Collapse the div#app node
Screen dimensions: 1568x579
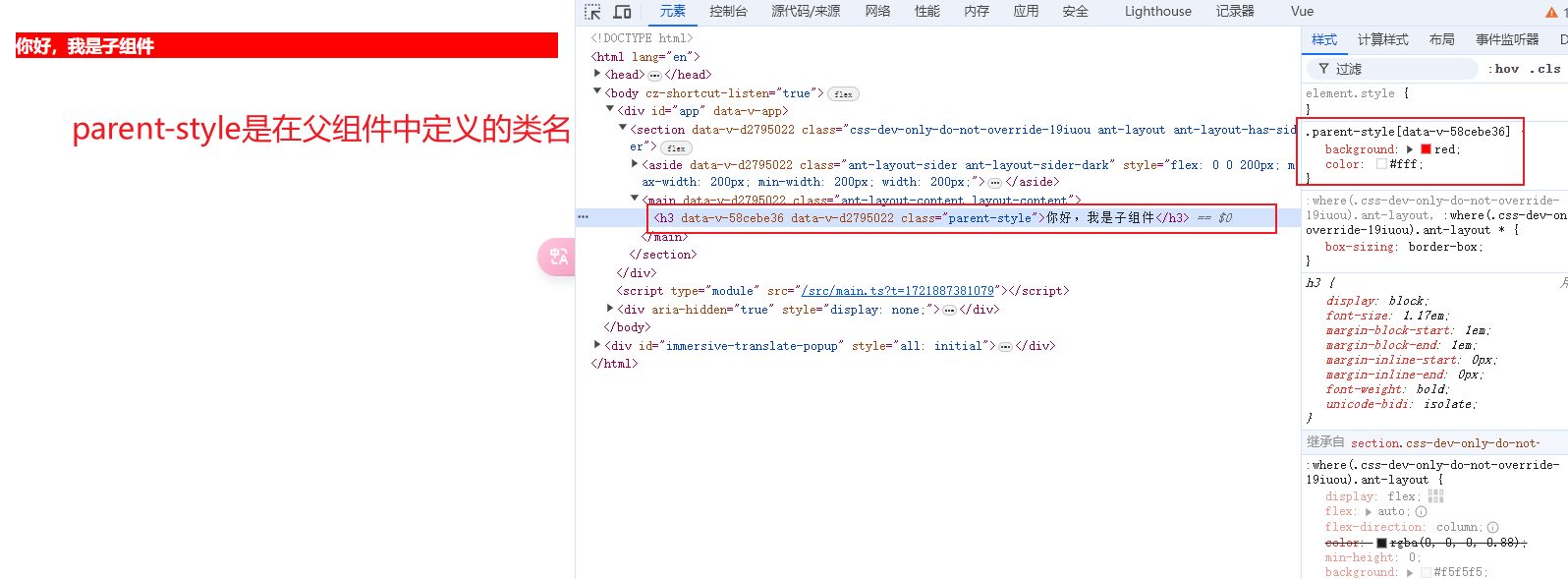click(610, 109)
